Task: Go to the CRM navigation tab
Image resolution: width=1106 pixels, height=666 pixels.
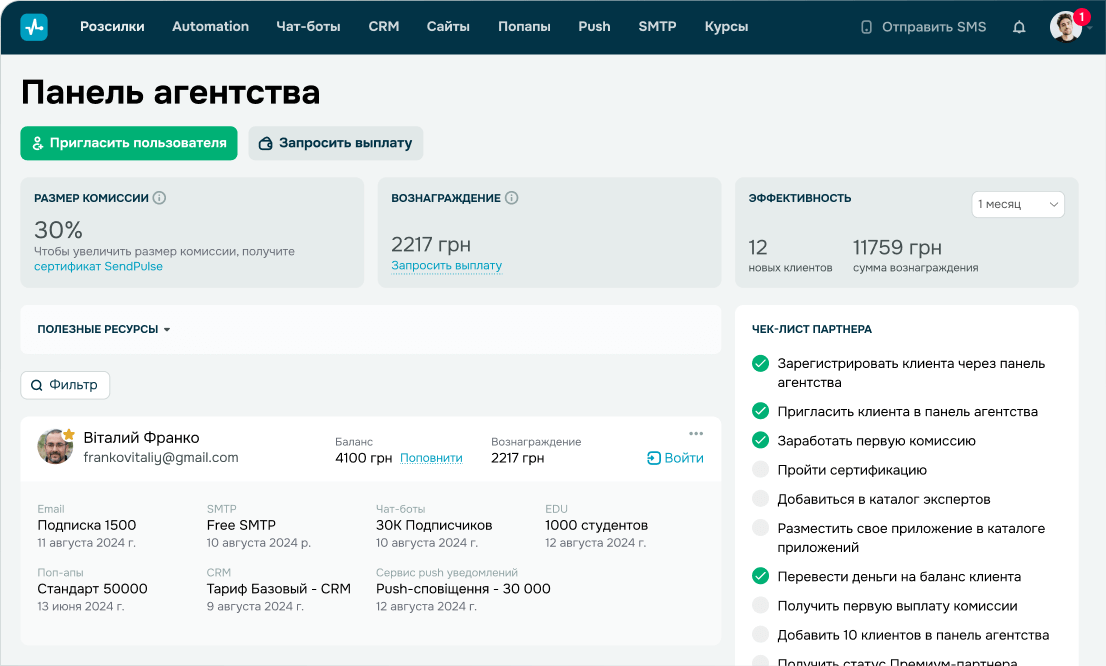Action: pos(383,27)
